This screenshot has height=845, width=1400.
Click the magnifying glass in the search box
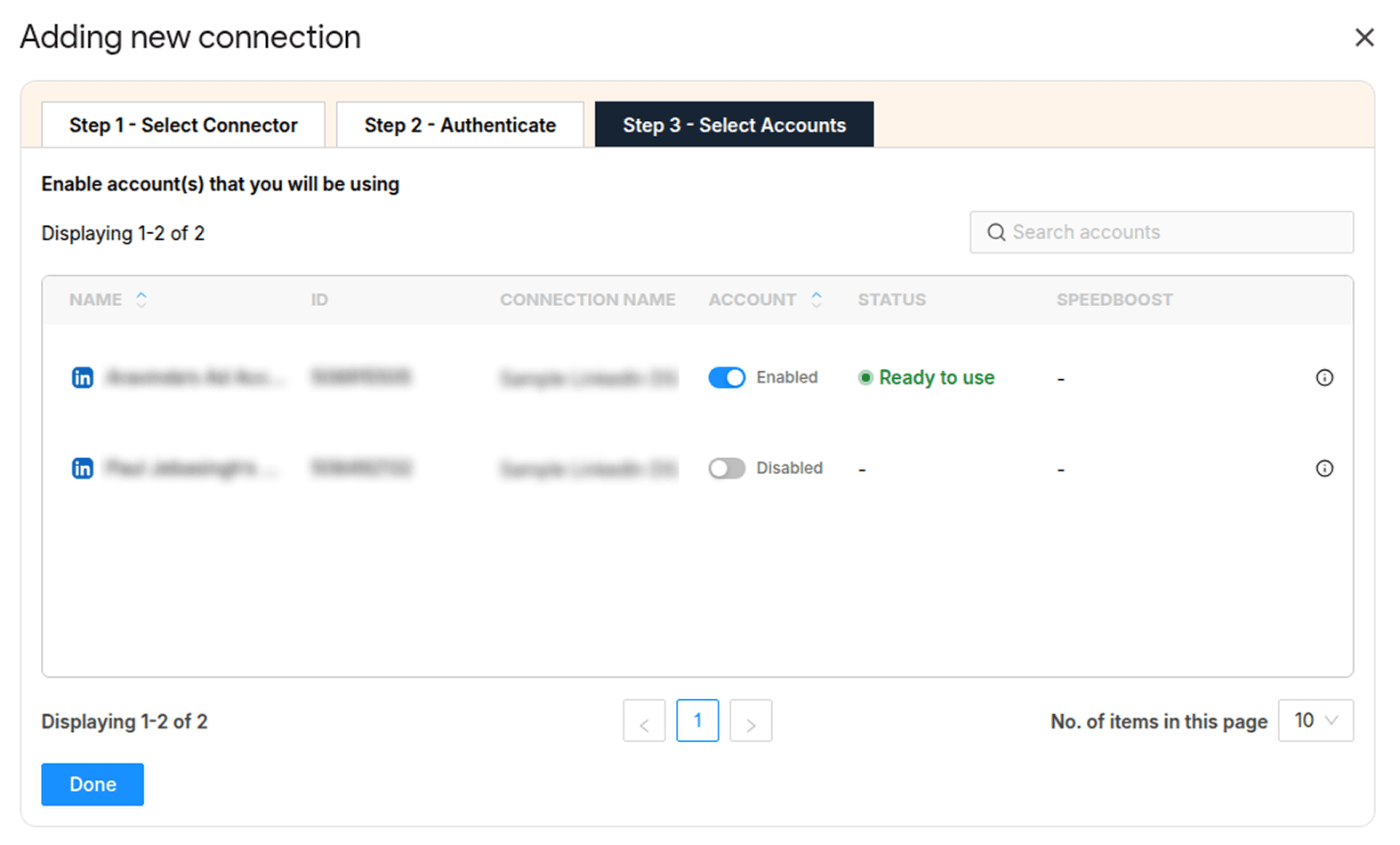pyautogui.click(x=996, y=231)
